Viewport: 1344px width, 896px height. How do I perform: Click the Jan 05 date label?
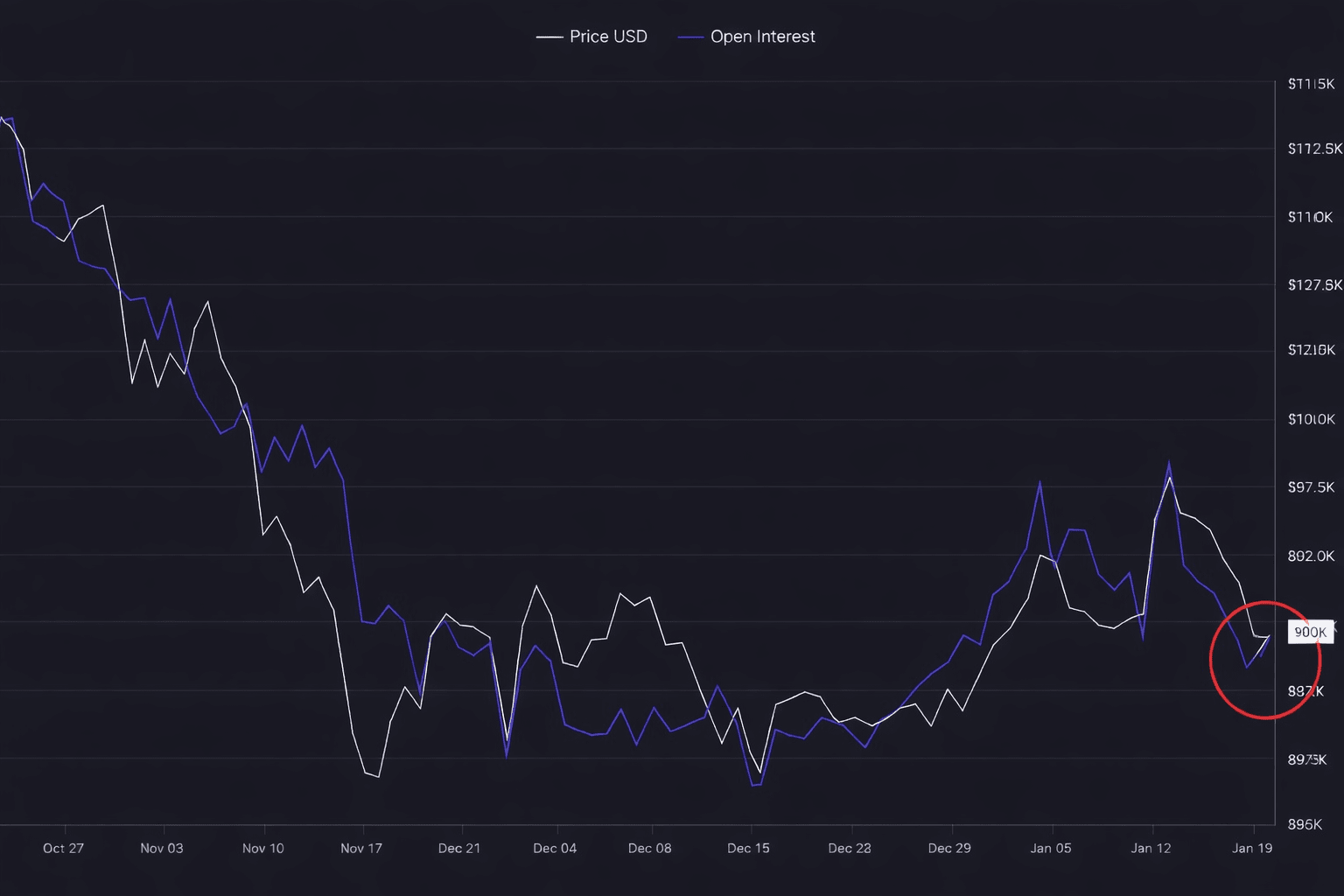1050,848
